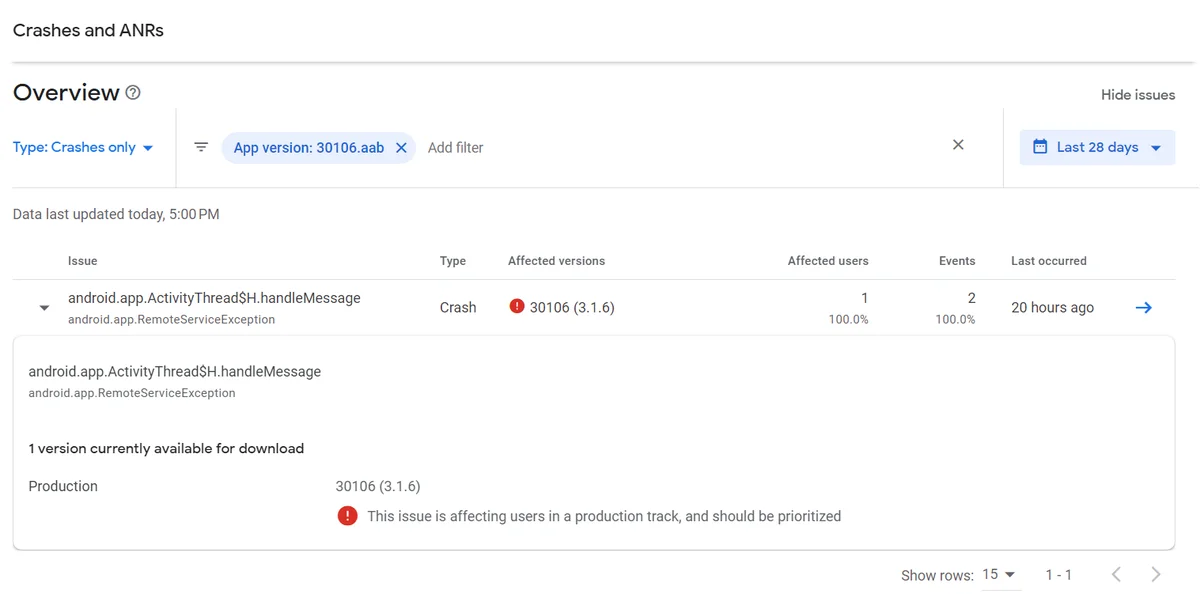Sort by the Affected users column header
This screenshot has width=1200, height=594.
pyautogui.click(x=828, y=261)
